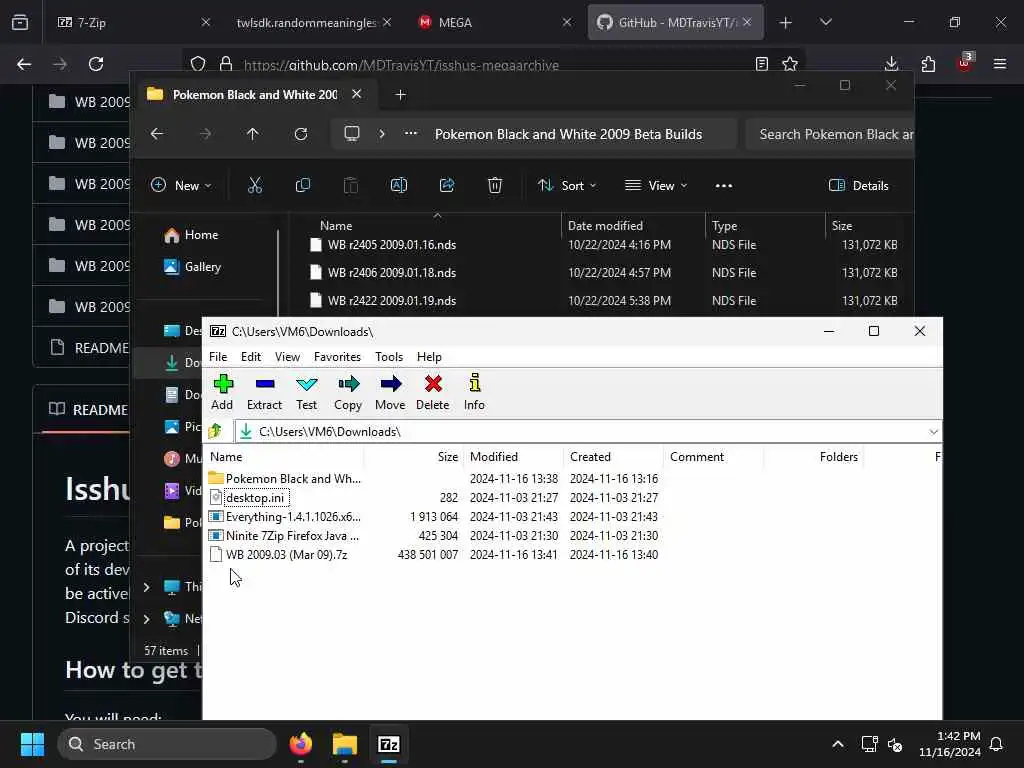This screenshot has width=1024, height=768.
Task: Open the View dropdown in File Explorer
Action: click(x=656, y=185)
